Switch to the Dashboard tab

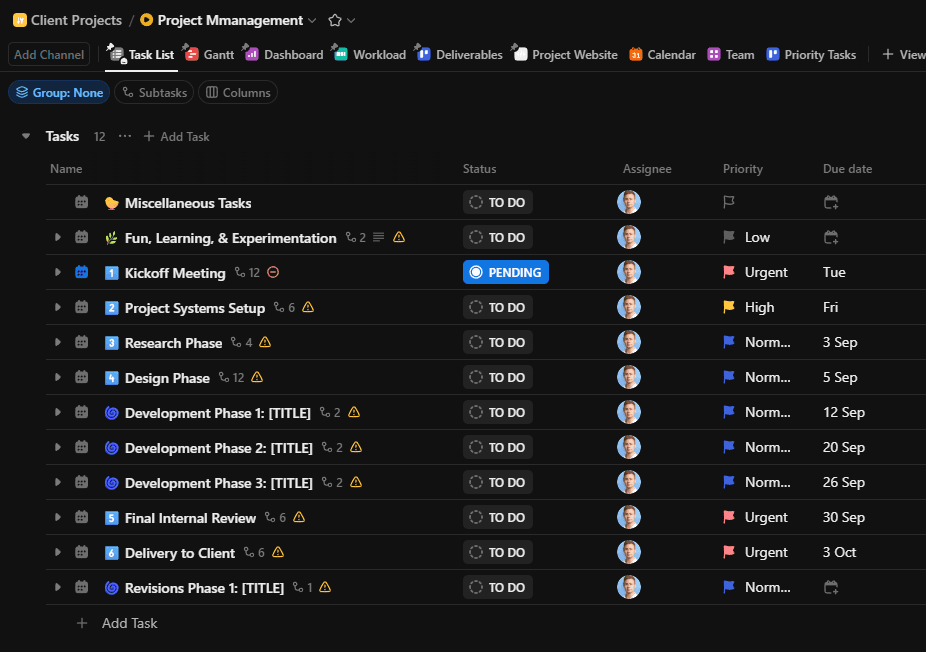pyautogui.click(x=285, y=54)
